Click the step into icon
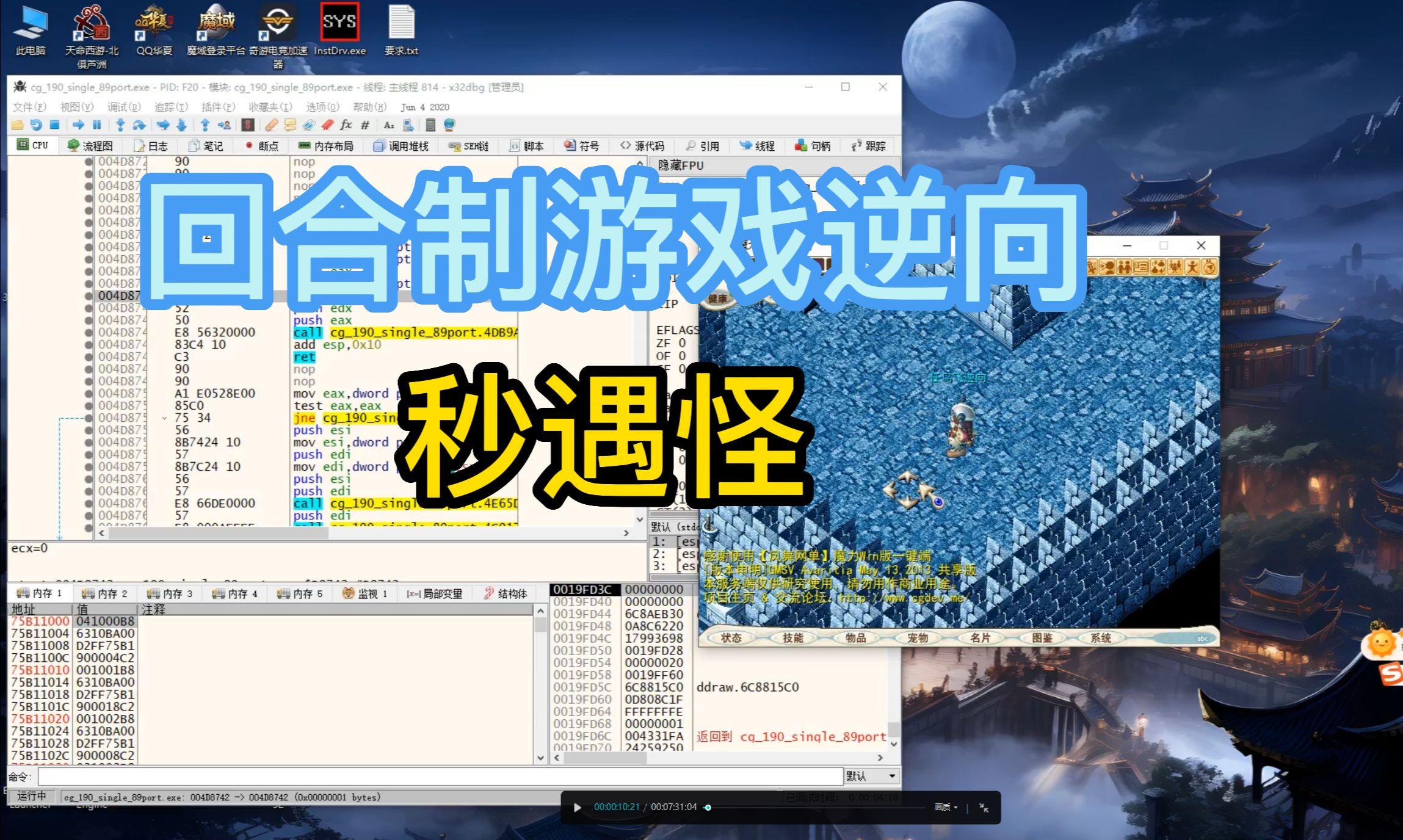The image size is (1403, 840). 120,125
